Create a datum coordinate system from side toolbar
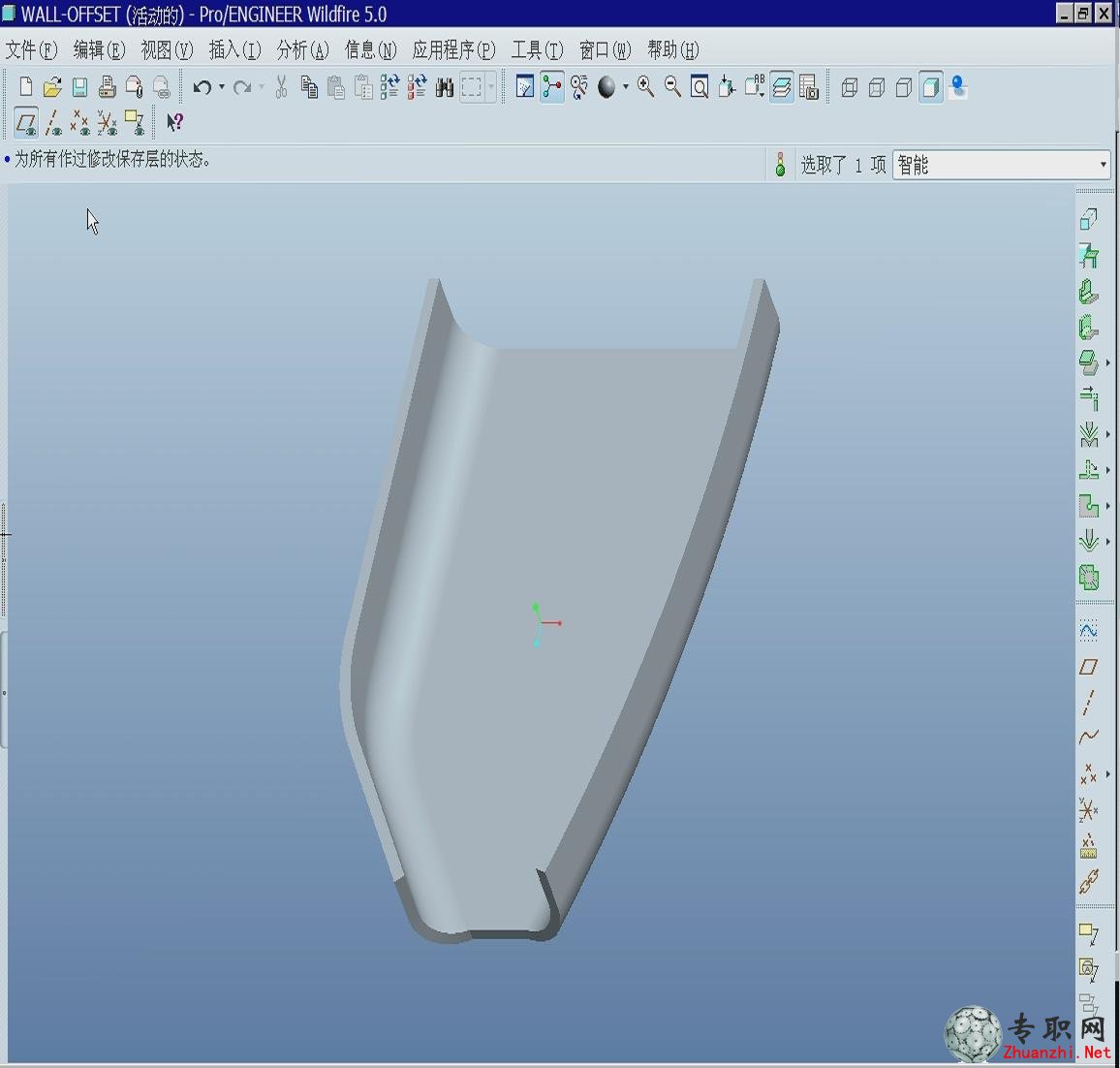Image resolution: width=1120 pixels, height=1068 pixels. coord(1088,810)
